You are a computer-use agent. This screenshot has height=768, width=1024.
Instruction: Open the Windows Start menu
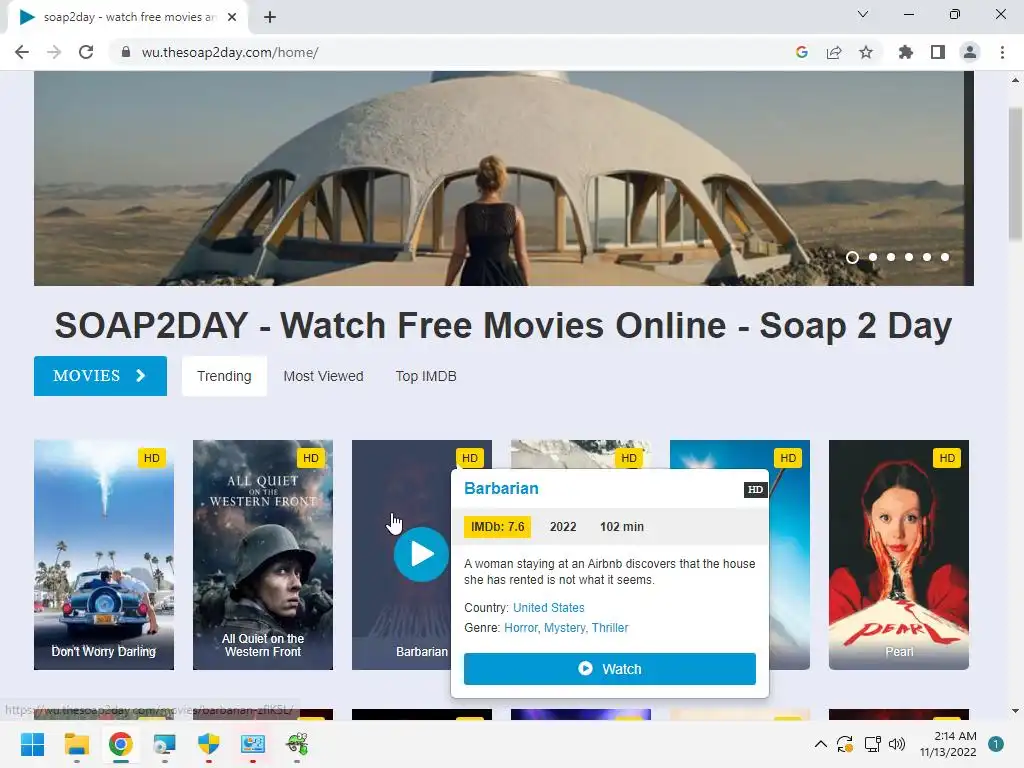click(32, 744)
